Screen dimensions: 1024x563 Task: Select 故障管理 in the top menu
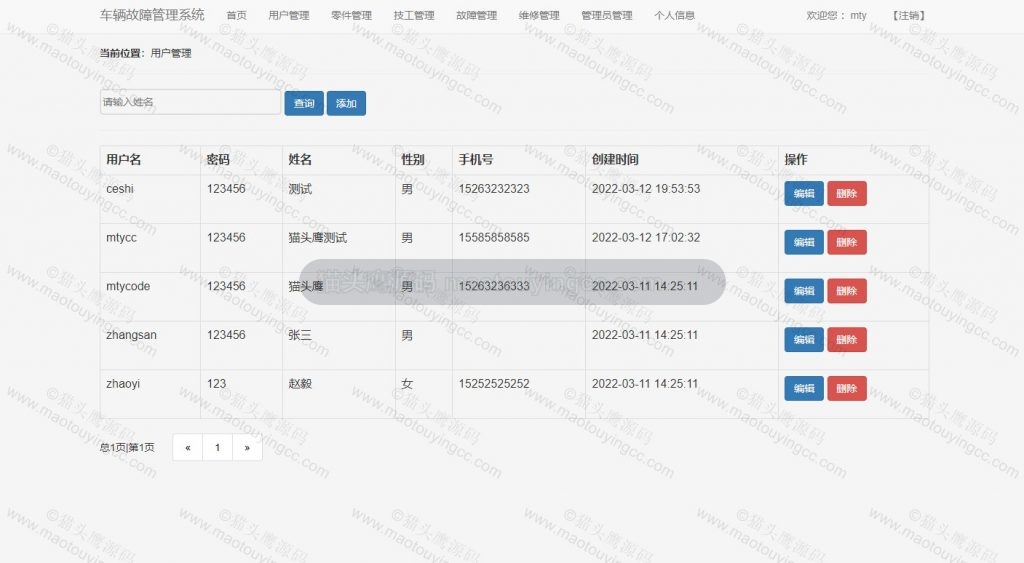(x=477, y=15)
